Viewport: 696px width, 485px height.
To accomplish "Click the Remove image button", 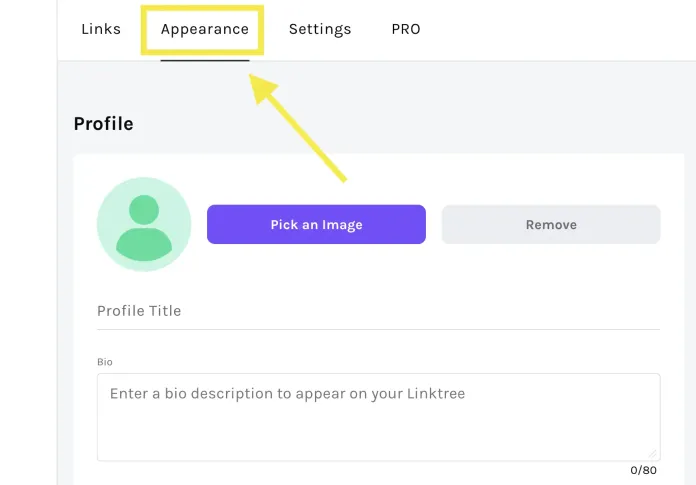I will pyautogui.click(x=551, y=225).
